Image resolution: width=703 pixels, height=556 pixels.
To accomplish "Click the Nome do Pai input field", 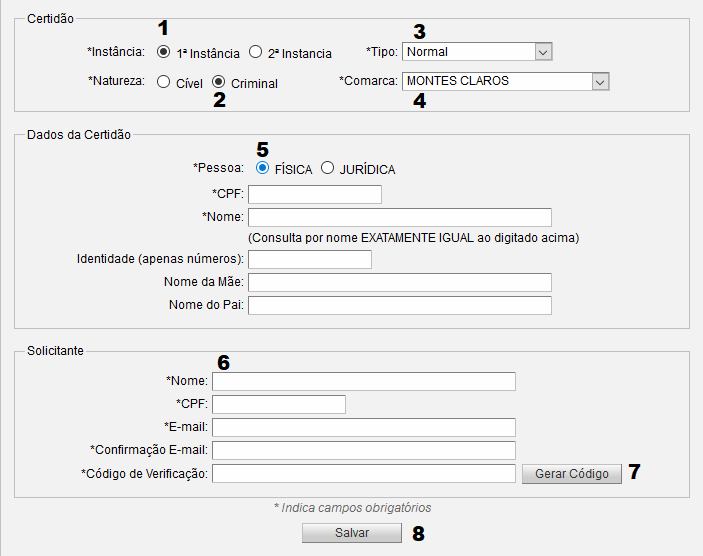I will coord(400,305).
